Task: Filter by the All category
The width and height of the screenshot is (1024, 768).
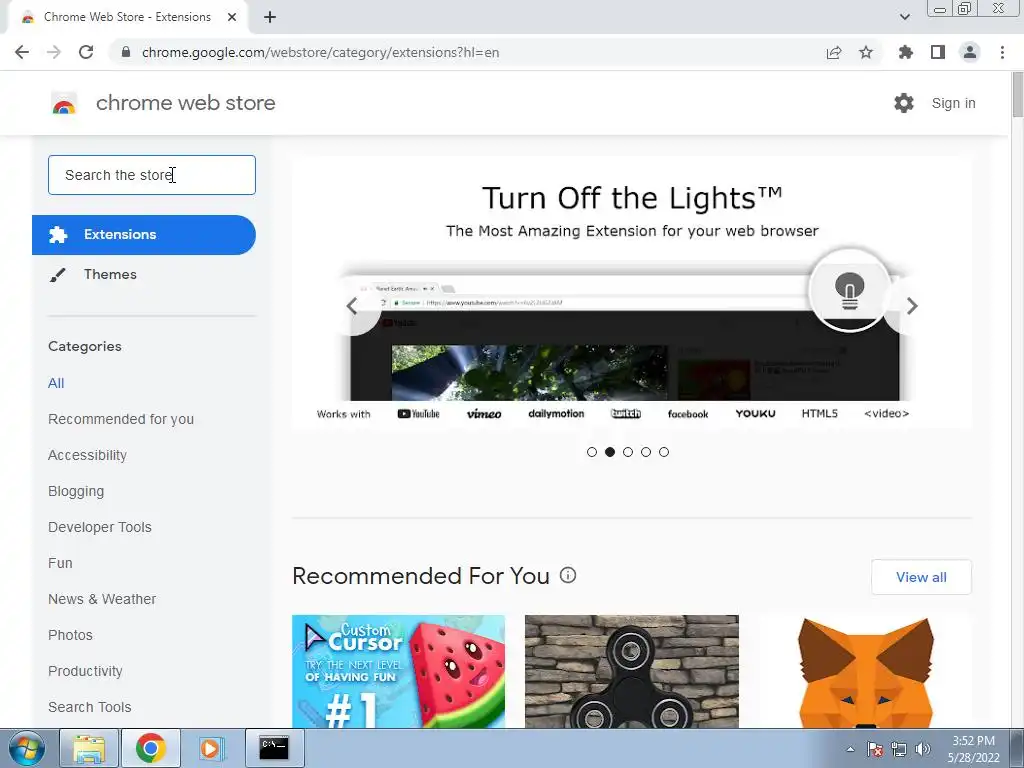Action: pyautogui.click(x=56, y=383)
